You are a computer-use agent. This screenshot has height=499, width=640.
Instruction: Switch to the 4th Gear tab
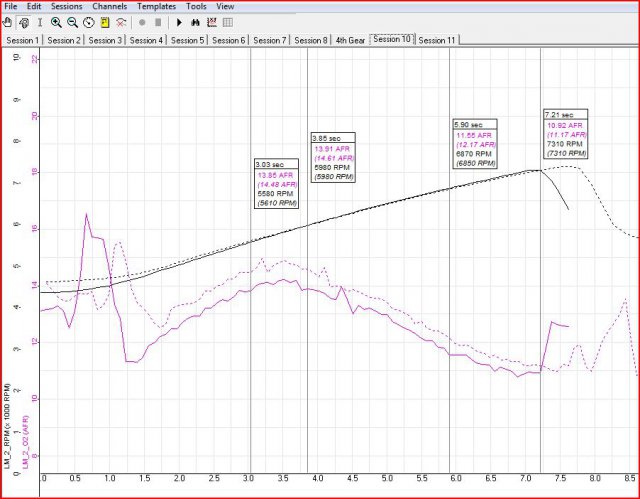coord(350,40)
